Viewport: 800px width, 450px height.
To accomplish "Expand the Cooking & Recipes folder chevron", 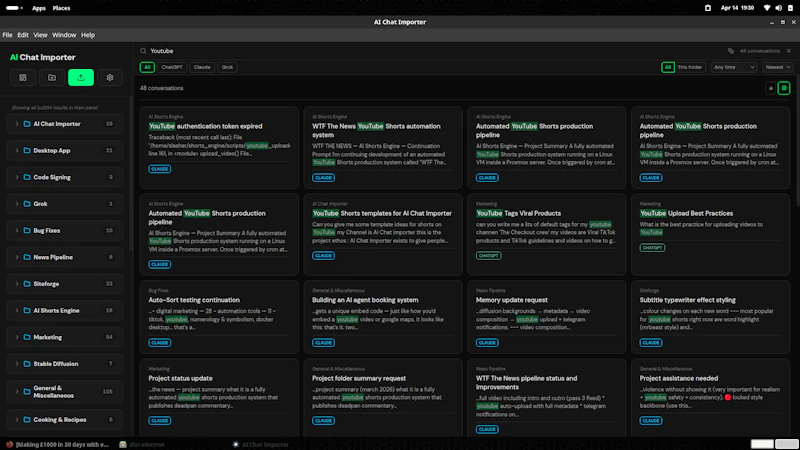I will [x=17, y=420].
